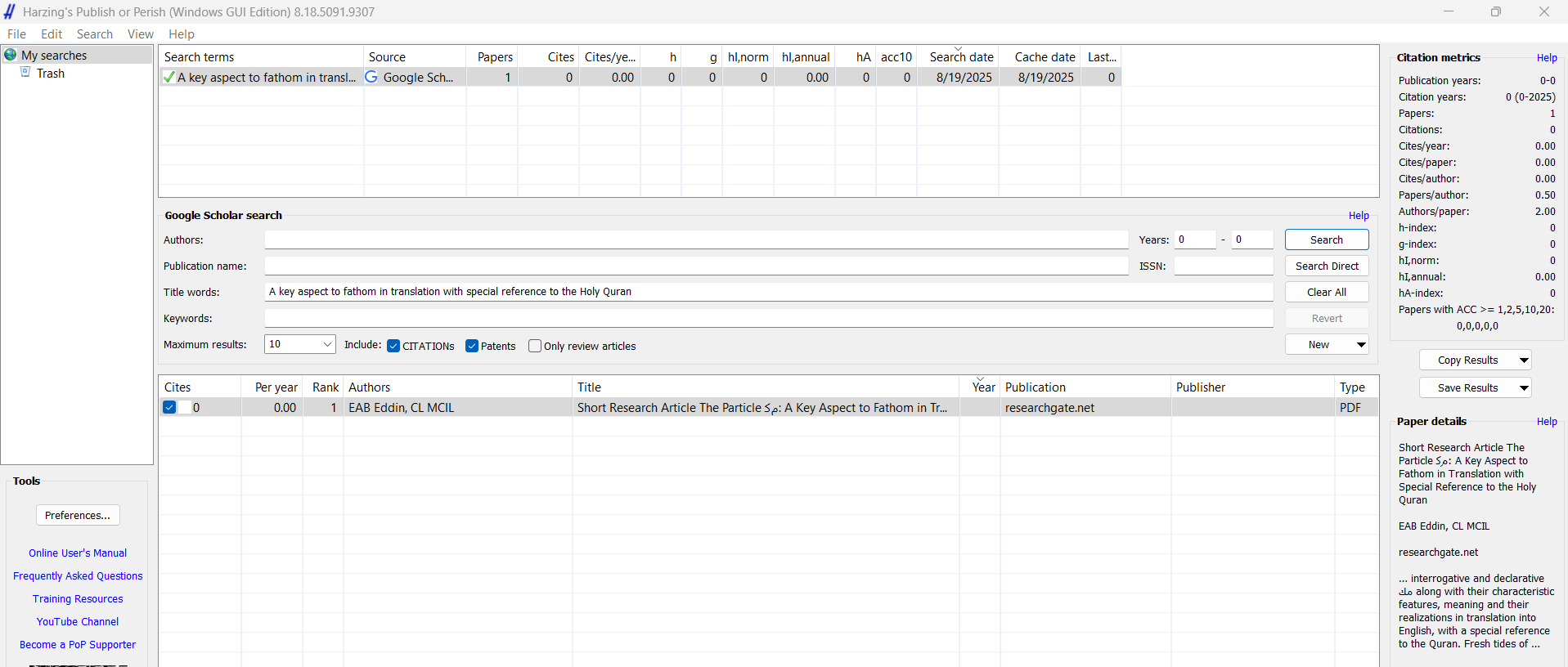The width and height of the screenshot is (1568, 667).
Task: Click into the Keywords field
Action: click(769, 318)
